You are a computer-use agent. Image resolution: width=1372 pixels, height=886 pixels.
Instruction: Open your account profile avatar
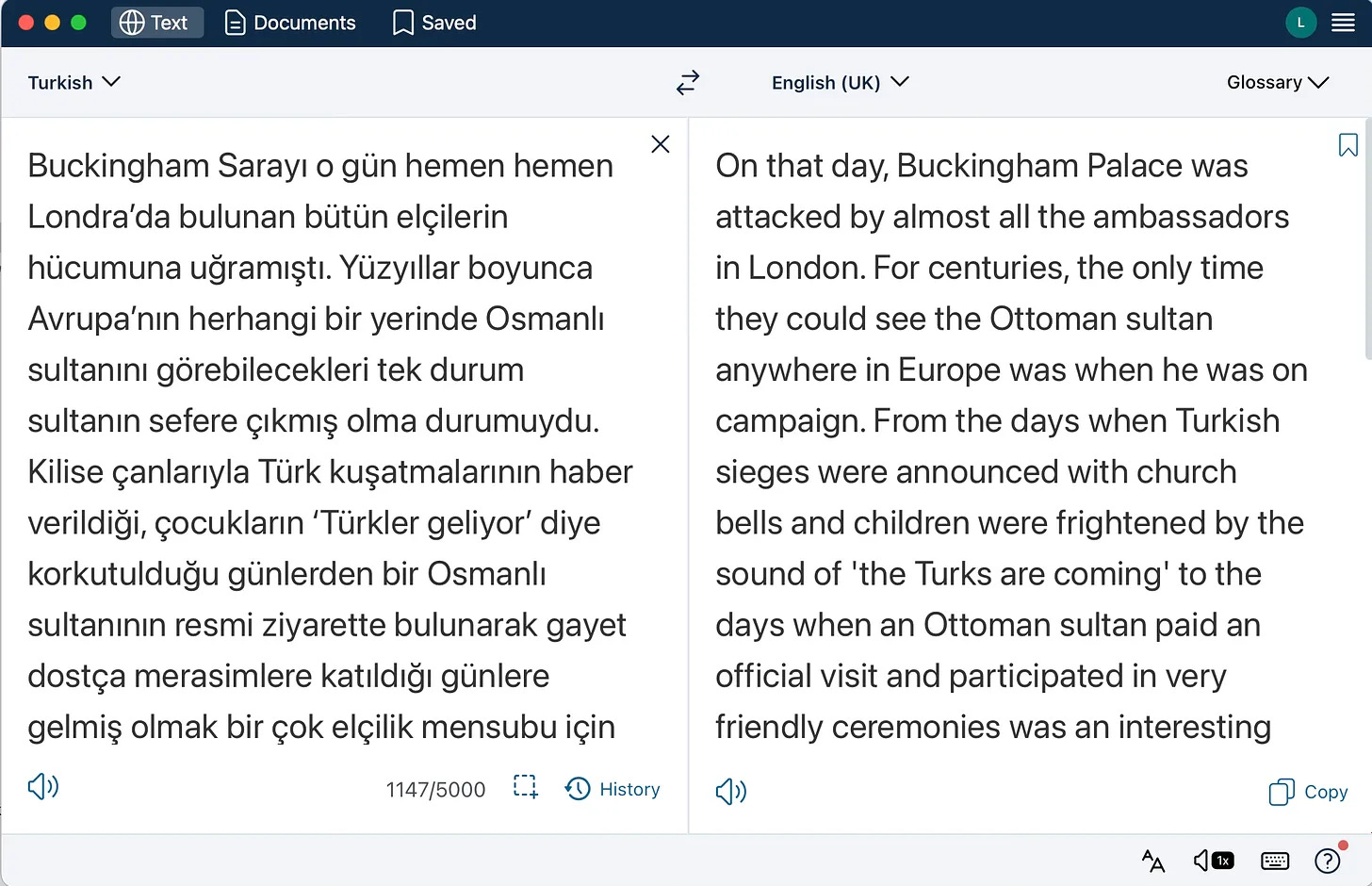(x=1301, y=22)
